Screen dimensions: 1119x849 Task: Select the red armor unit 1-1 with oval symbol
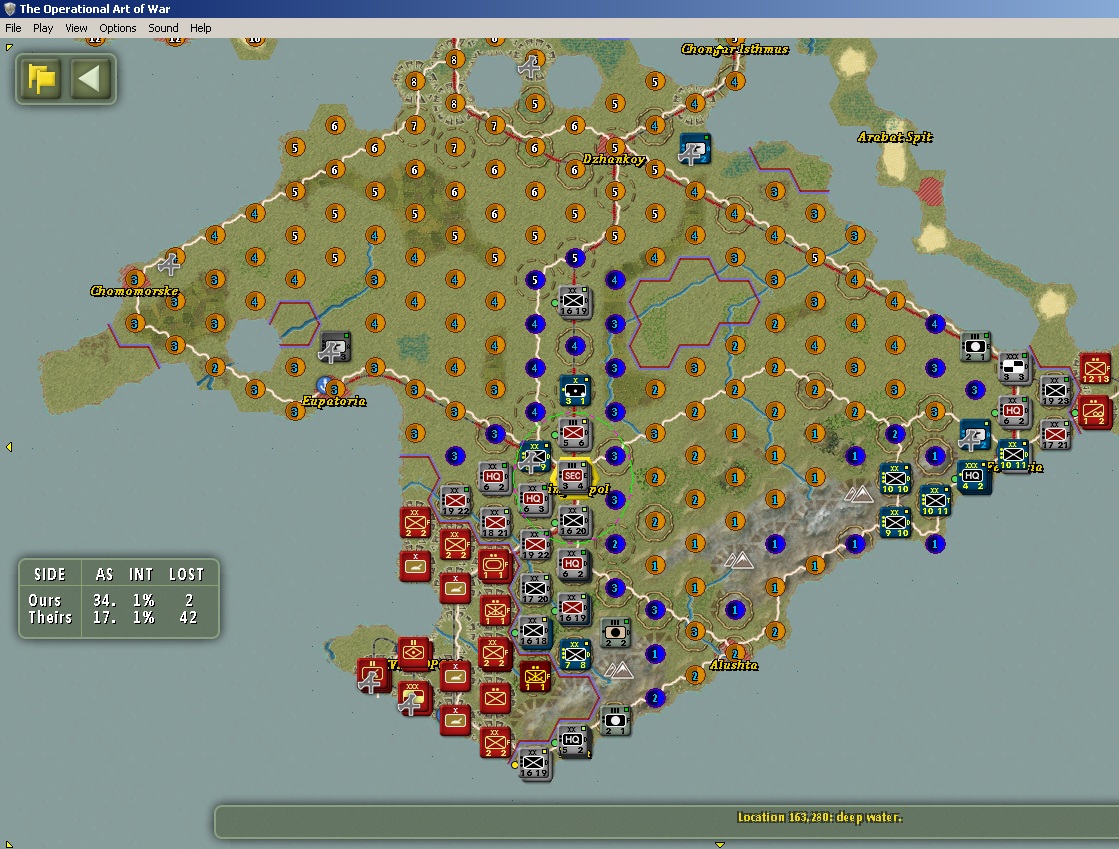coord(495,566)
